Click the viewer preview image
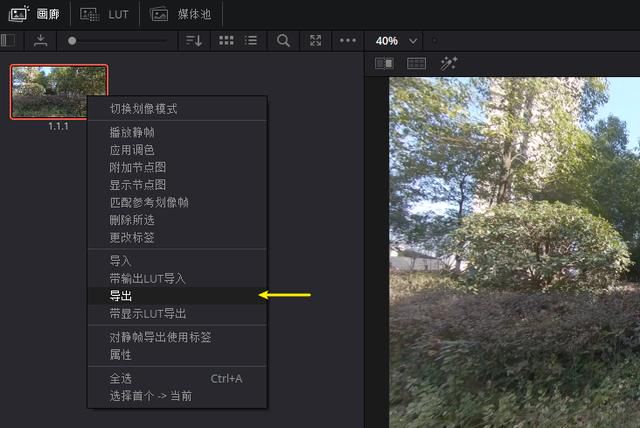Viewport: 640px width, 428px height. 514,252
